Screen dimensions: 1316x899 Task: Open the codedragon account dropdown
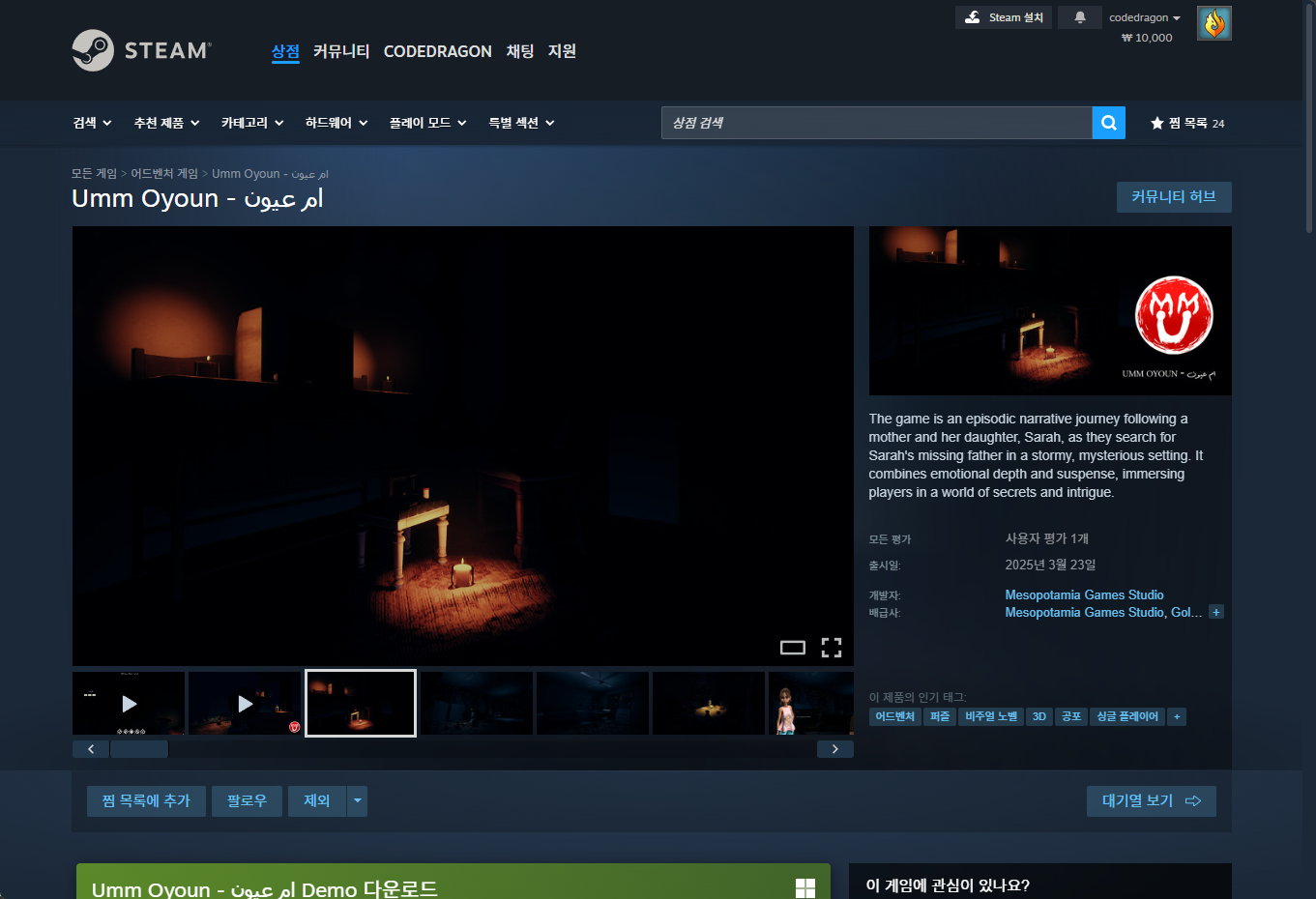click(x=1145, y=17)
